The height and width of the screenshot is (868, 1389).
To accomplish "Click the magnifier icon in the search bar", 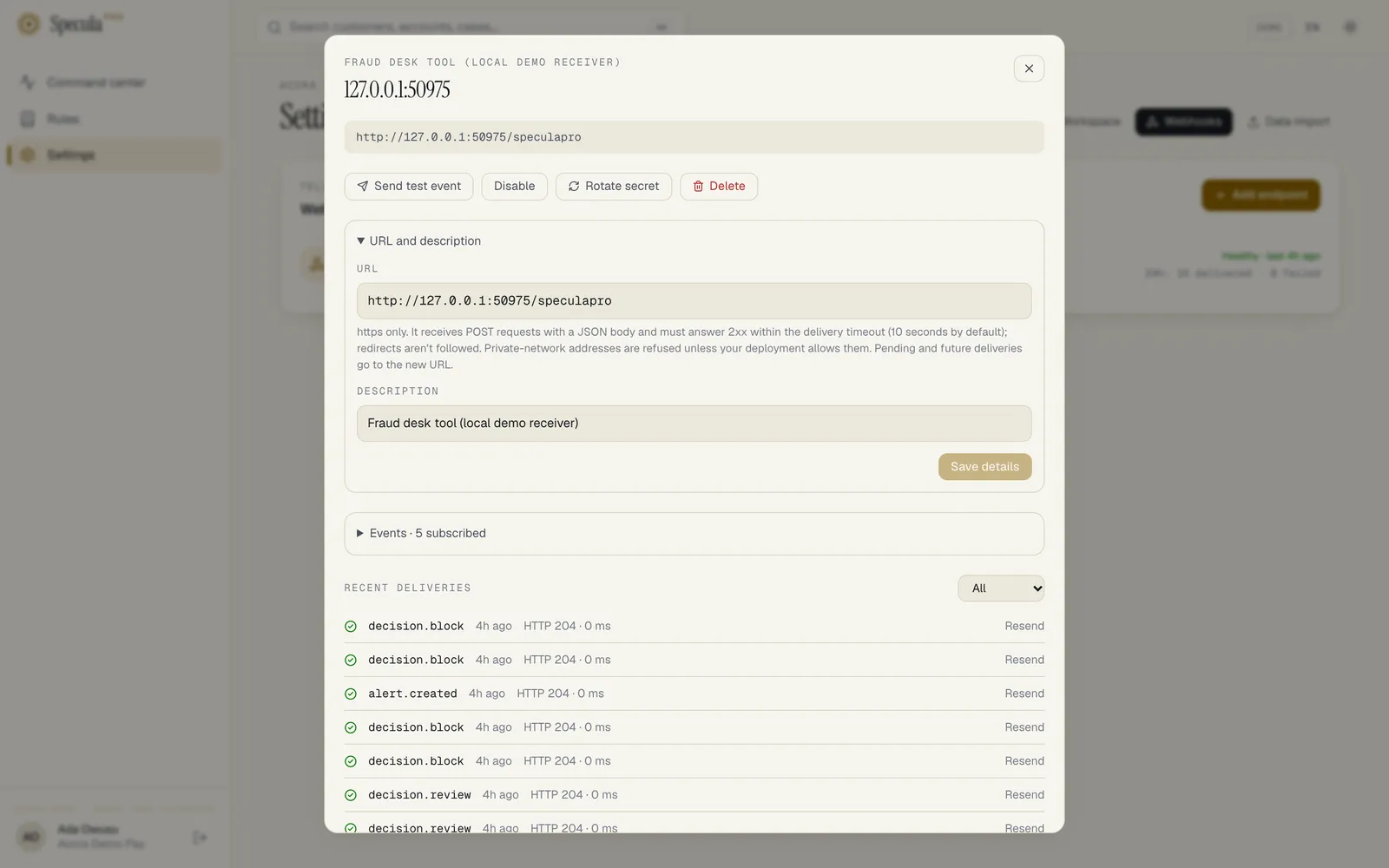I will (274, 27).
